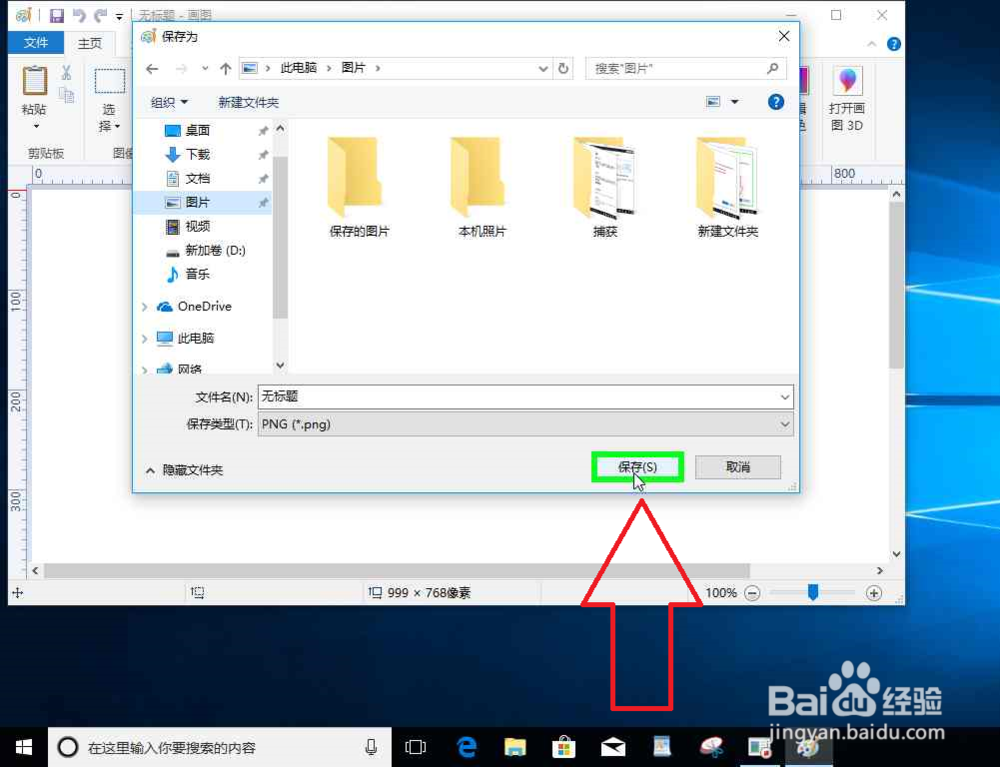The width and height of the screenshot is (1000, 767).
Task: Select the Refresh icon beside the address bar
Action: [x=561, y=68]
